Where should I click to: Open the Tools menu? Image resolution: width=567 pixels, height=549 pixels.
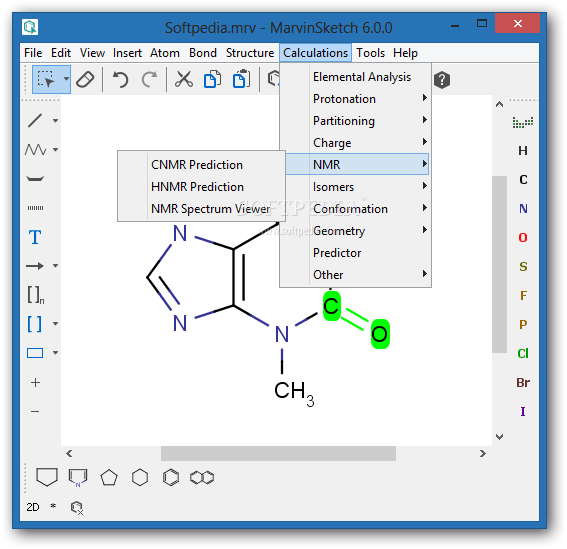370,53
